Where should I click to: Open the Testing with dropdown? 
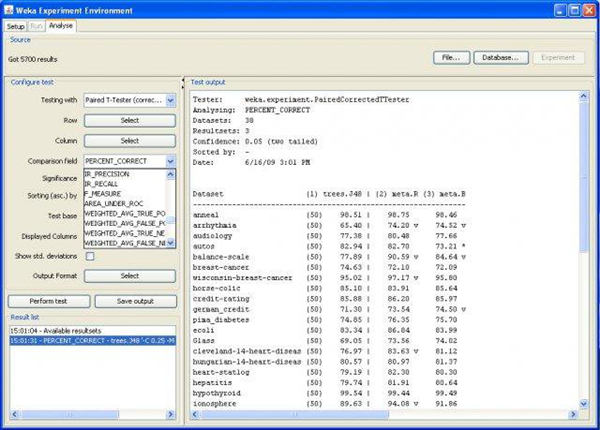click(x=170, y=101)
